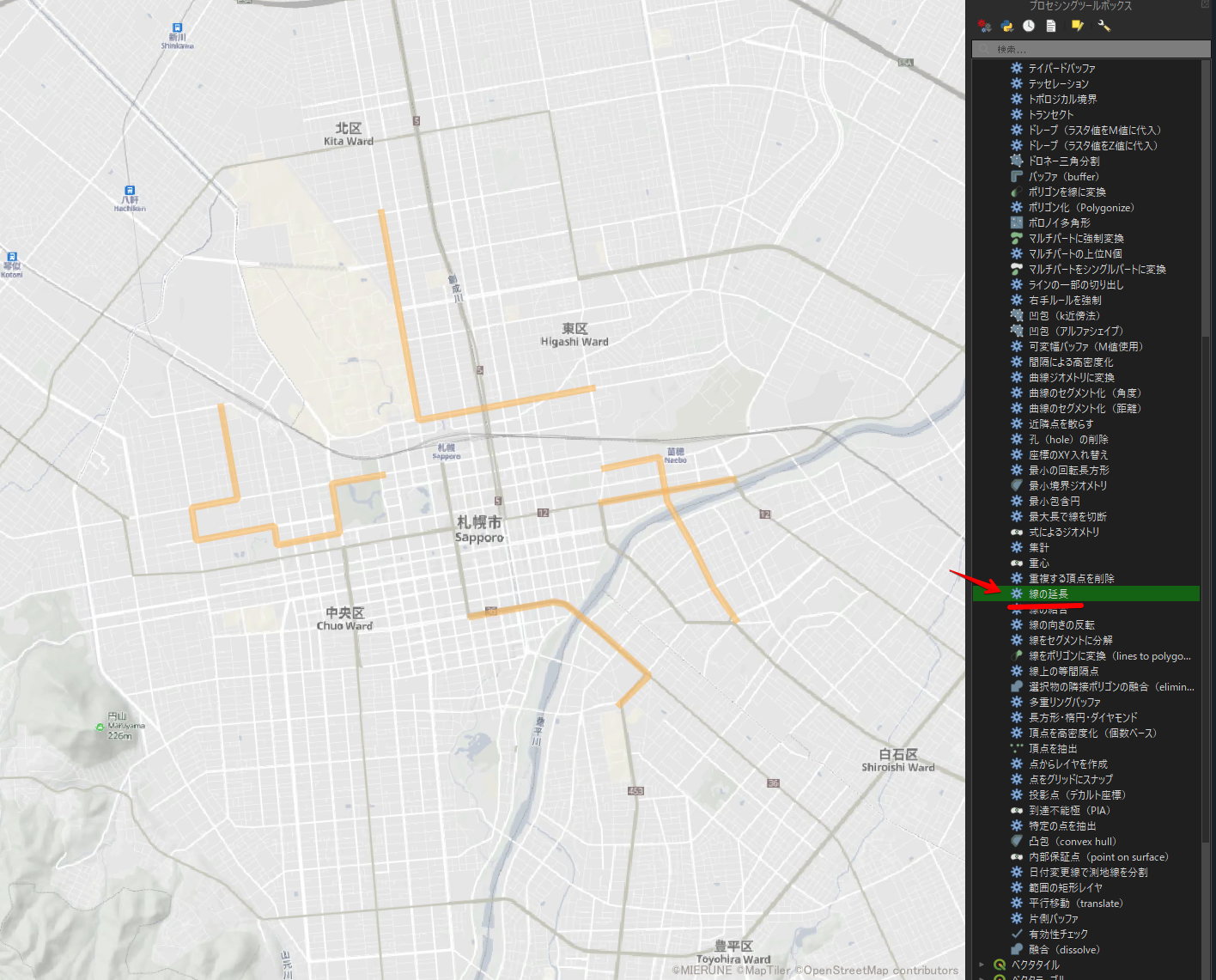Select the ポリゴンを線に変換 tool icon
This screenshot has width=1216, height=980.
(x=1017, y=192)
